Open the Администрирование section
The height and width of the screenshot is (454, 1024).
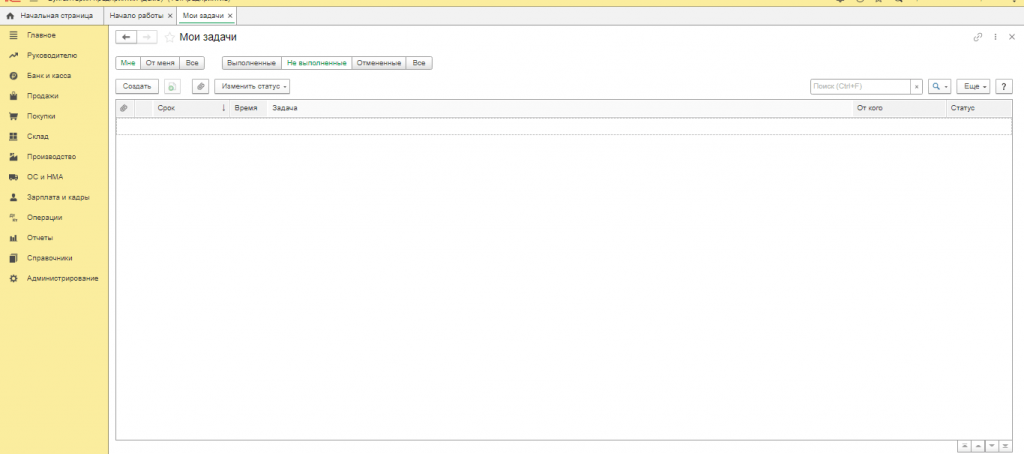point(54,278)
